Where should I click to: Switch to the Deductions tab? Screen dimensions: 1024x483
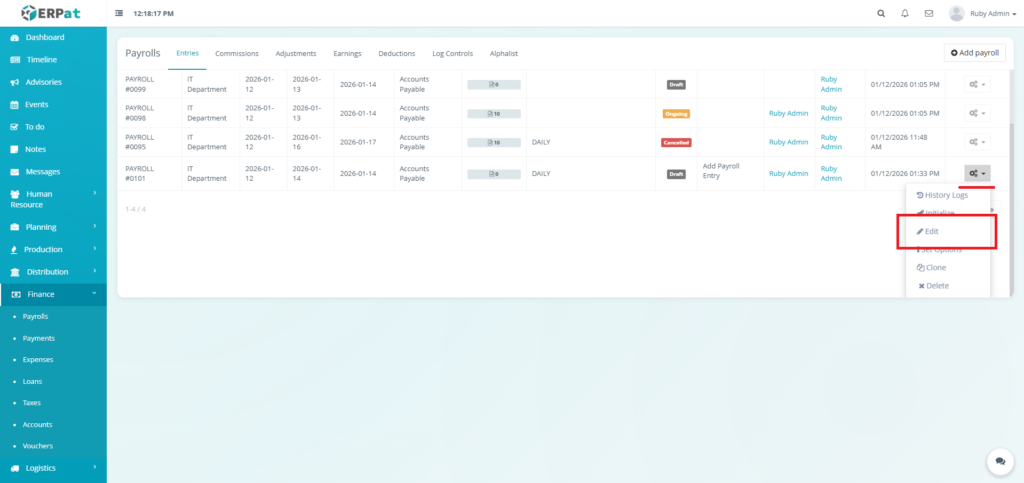point(396,53)
